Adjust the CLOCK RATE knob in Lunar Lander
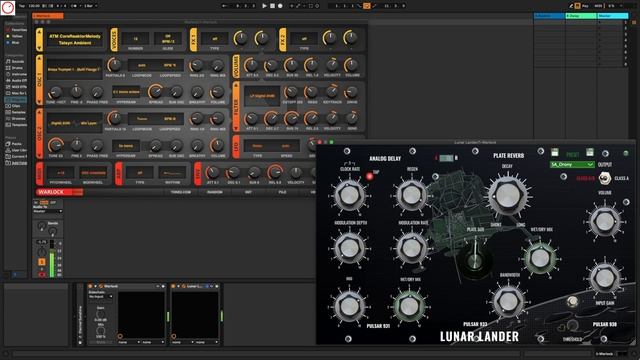Image resolution: width=640 pixels, height=360 pixels. point(349,195)
